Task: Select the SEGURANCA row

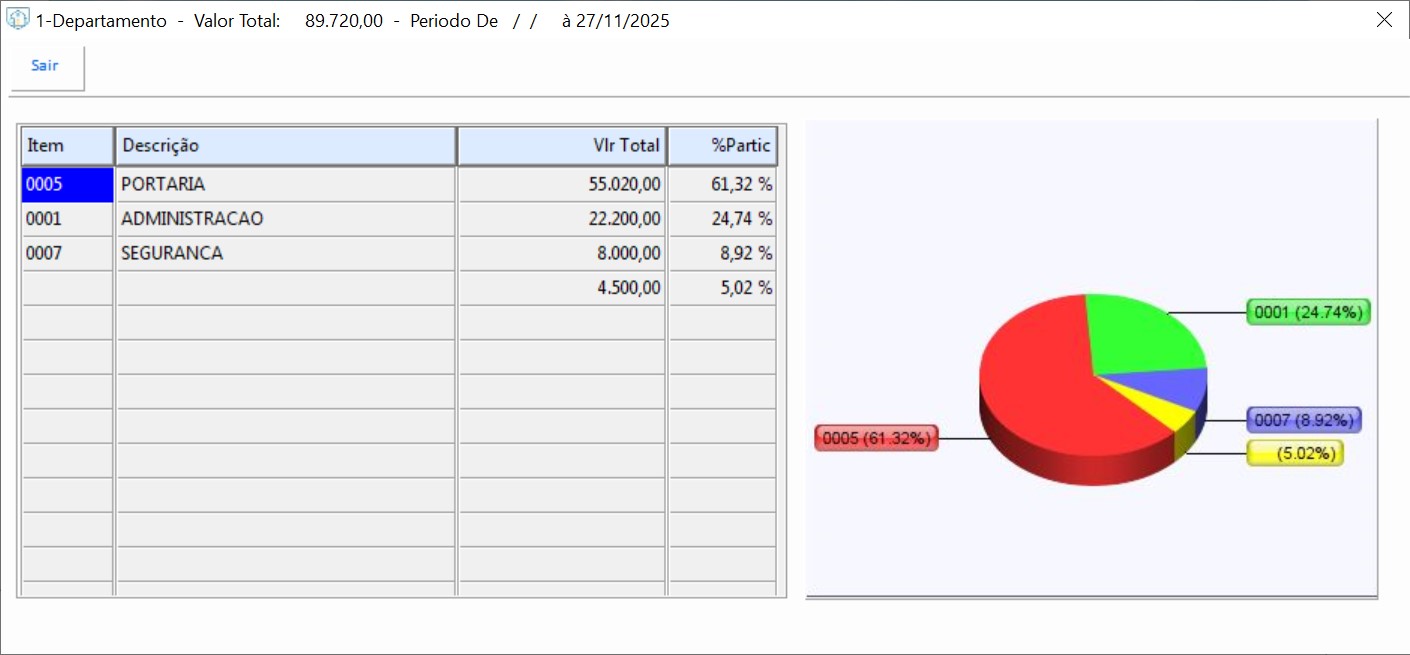Action: [x=286, y=254]
